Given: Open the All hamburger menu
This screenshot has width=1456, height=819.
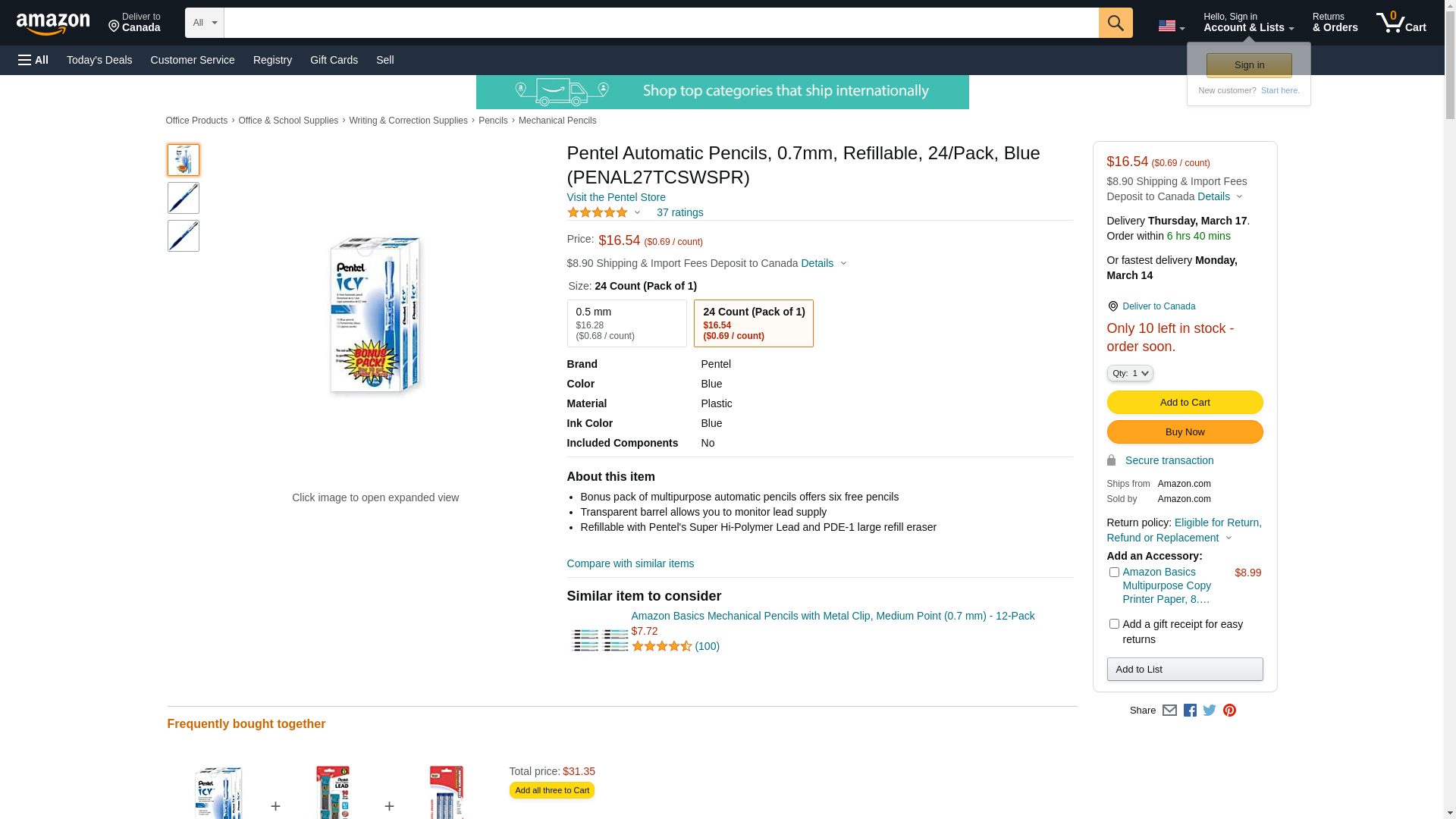Looking at the screenshot, I should point(33,60).
